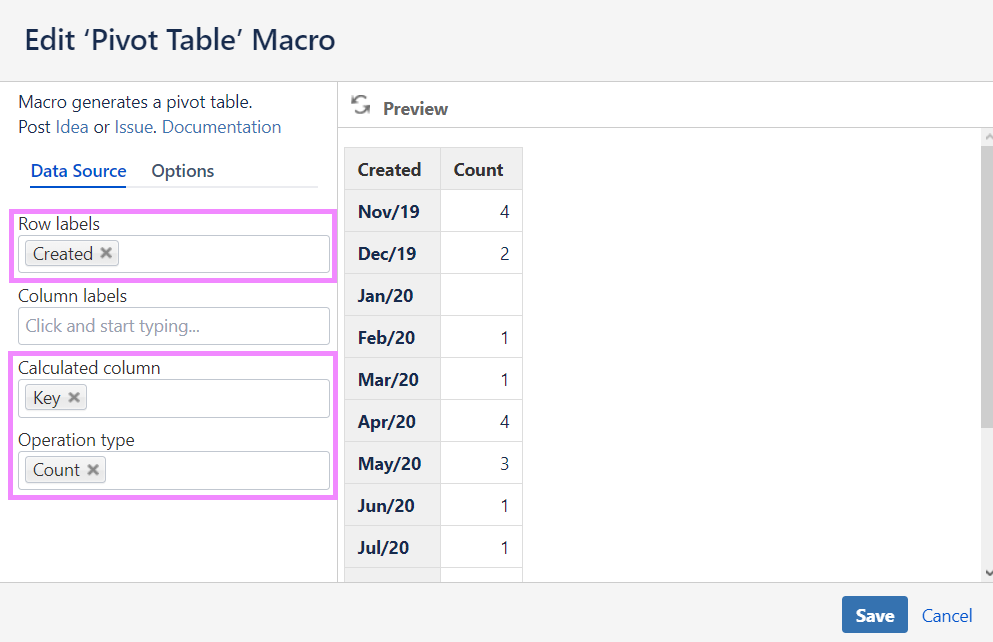The width and height of the screenshot is (993, 642).
Task: Cancel editing the macro
Action: point(947,616)
